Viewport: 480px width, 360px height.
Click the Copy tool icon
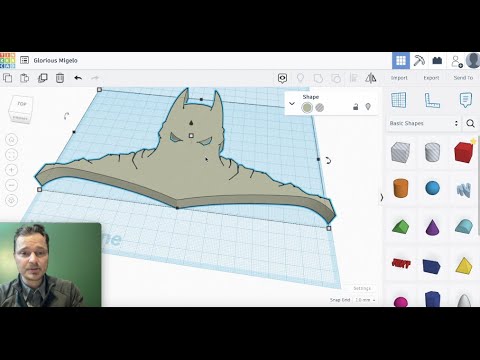[x=7, y=78]
